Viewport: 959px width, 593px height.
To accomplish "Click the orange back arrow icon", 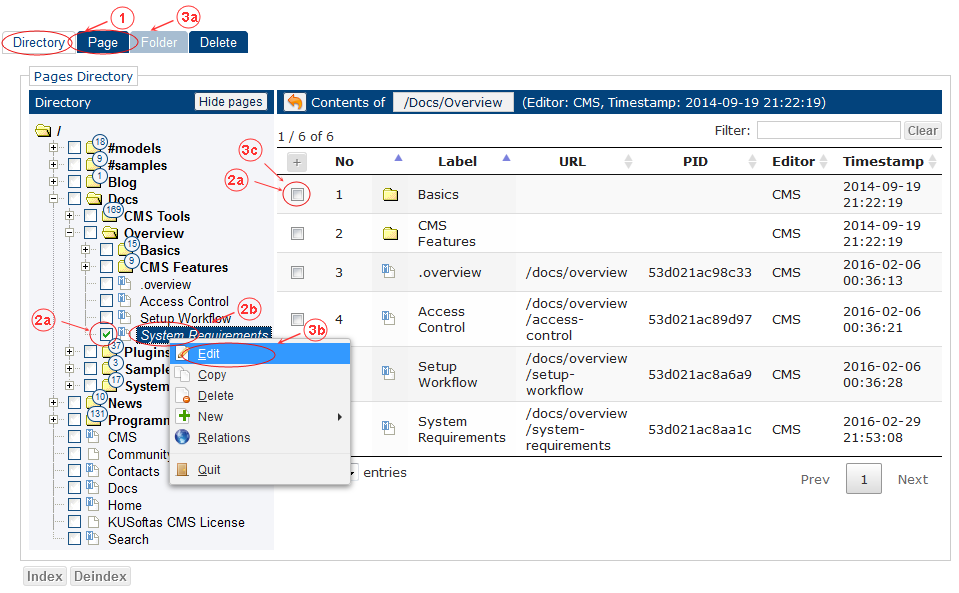I will 295,102.
